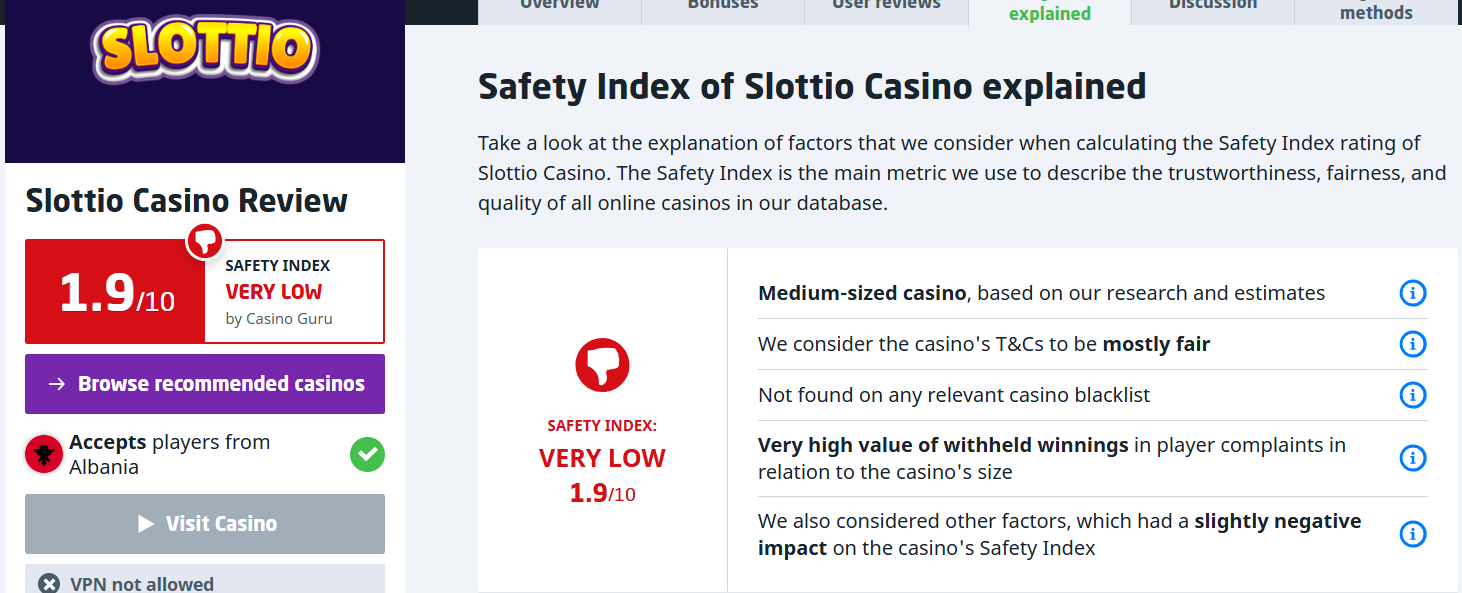Open info on withheld winnings complaints
This screenshot has width=1462, height=593.
1412,458
